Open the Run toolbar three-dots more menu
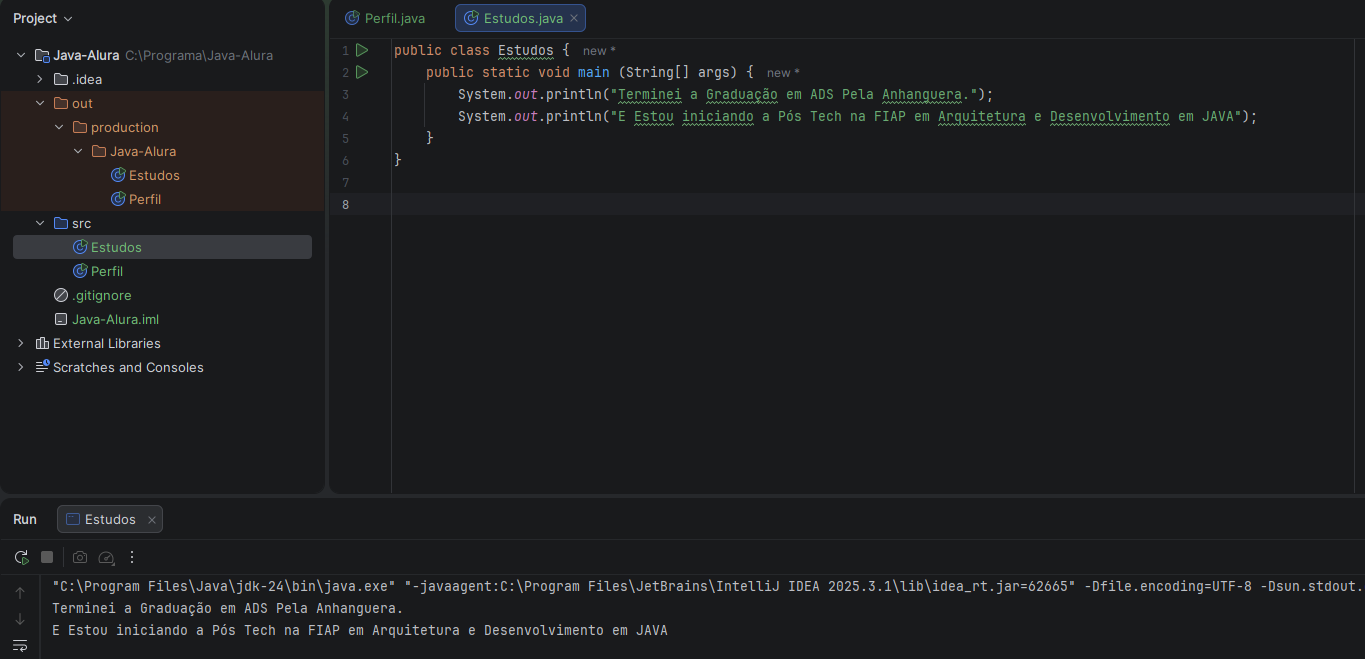The height and width of the screenshot is (659, 1365). point(132,557)
